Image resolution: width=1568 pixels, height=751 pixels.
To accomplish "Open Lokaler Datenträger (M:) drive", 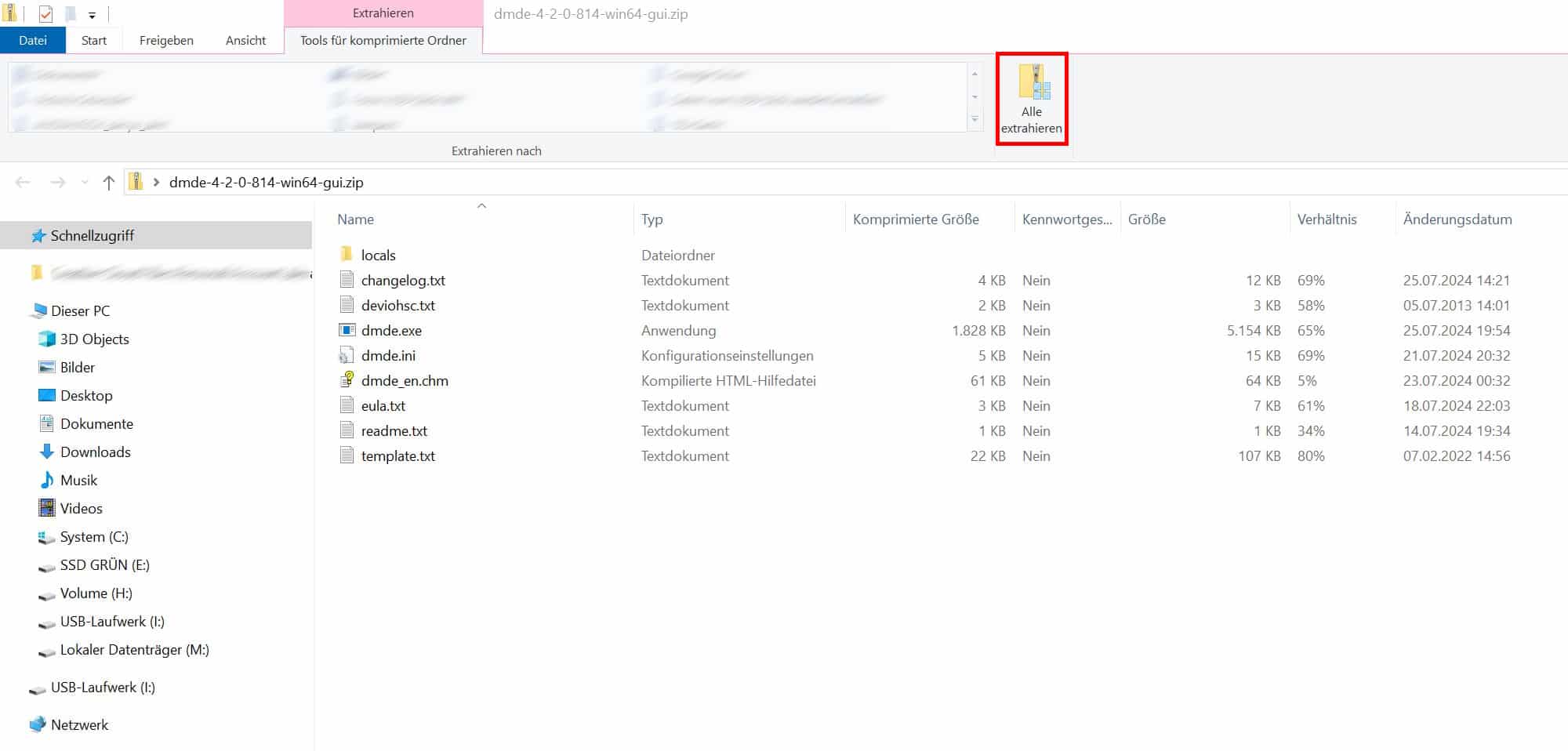I will [134, 649].
